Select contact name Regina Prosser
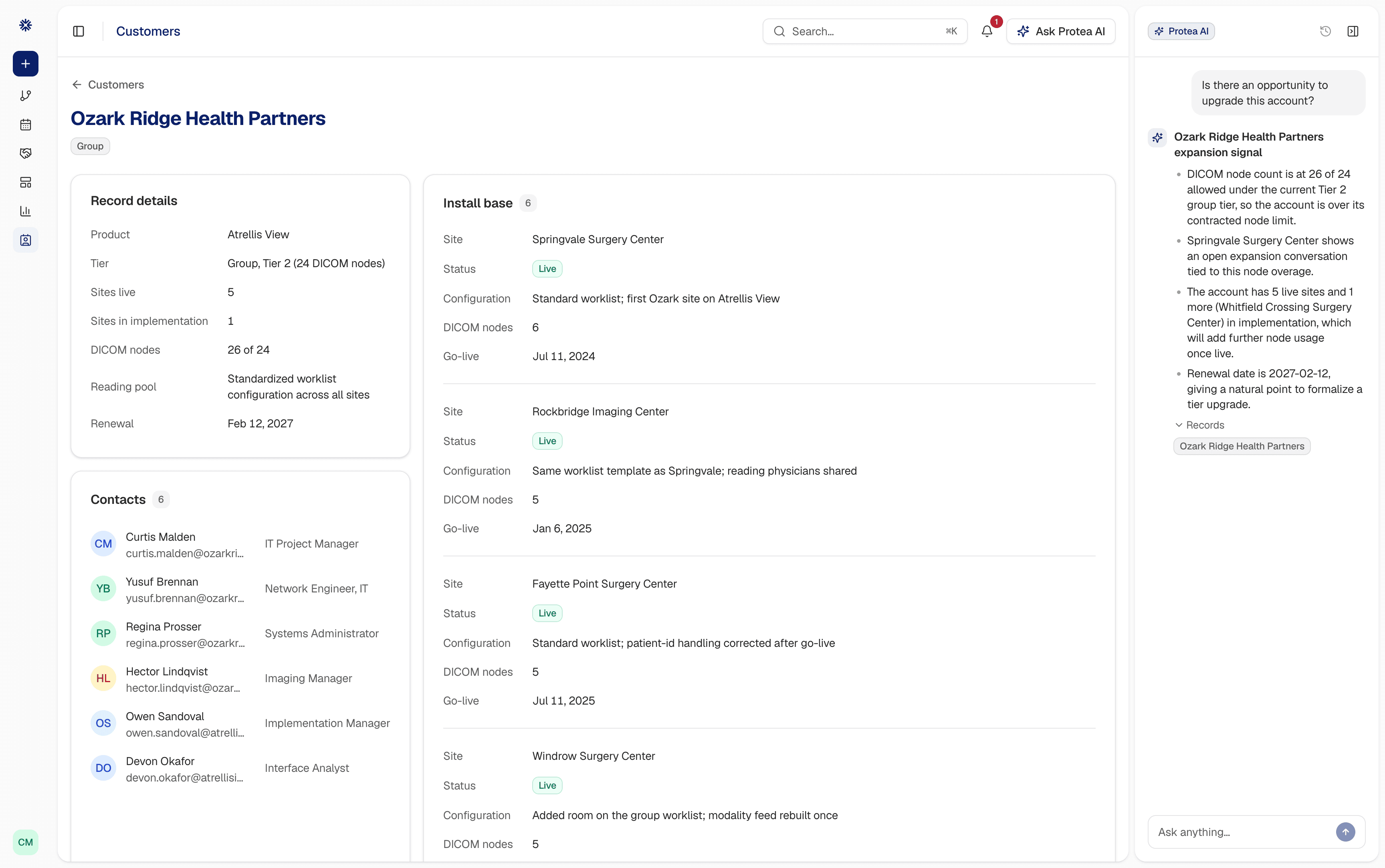 point(164,626)
